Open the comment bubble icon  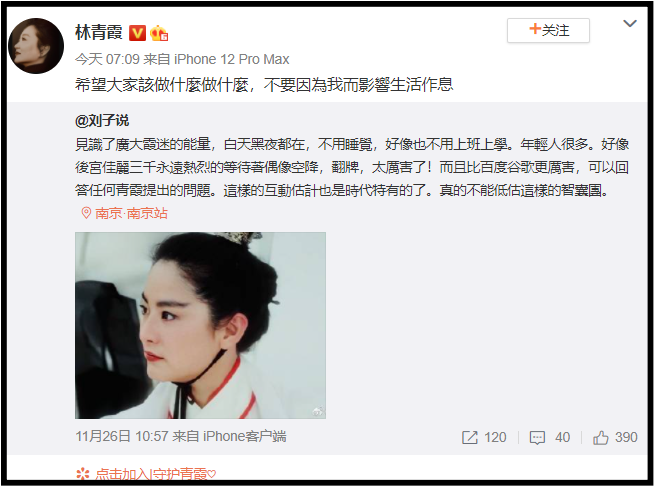537,437
